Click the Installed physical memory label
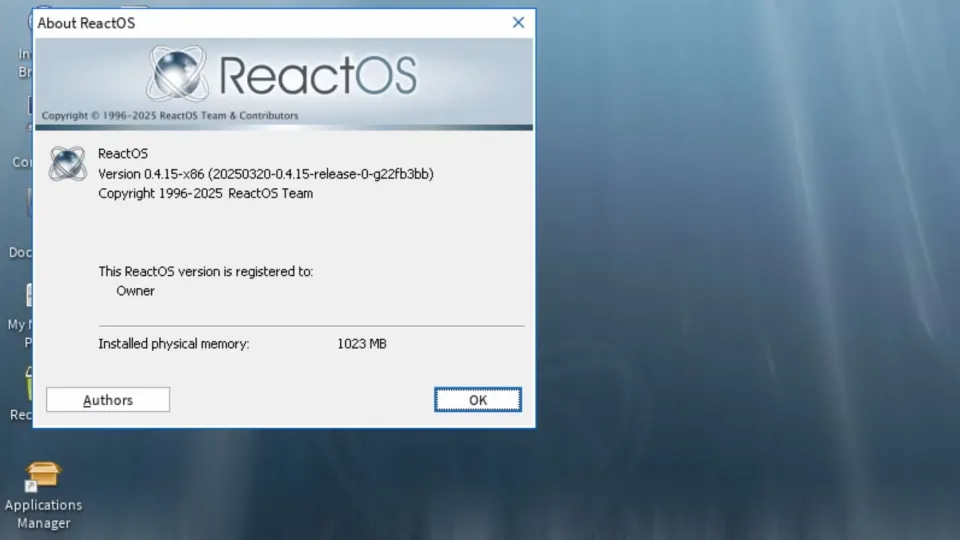The height and width of the screenshot is (540, 960). pyautogui.click(x=173, y=344)
